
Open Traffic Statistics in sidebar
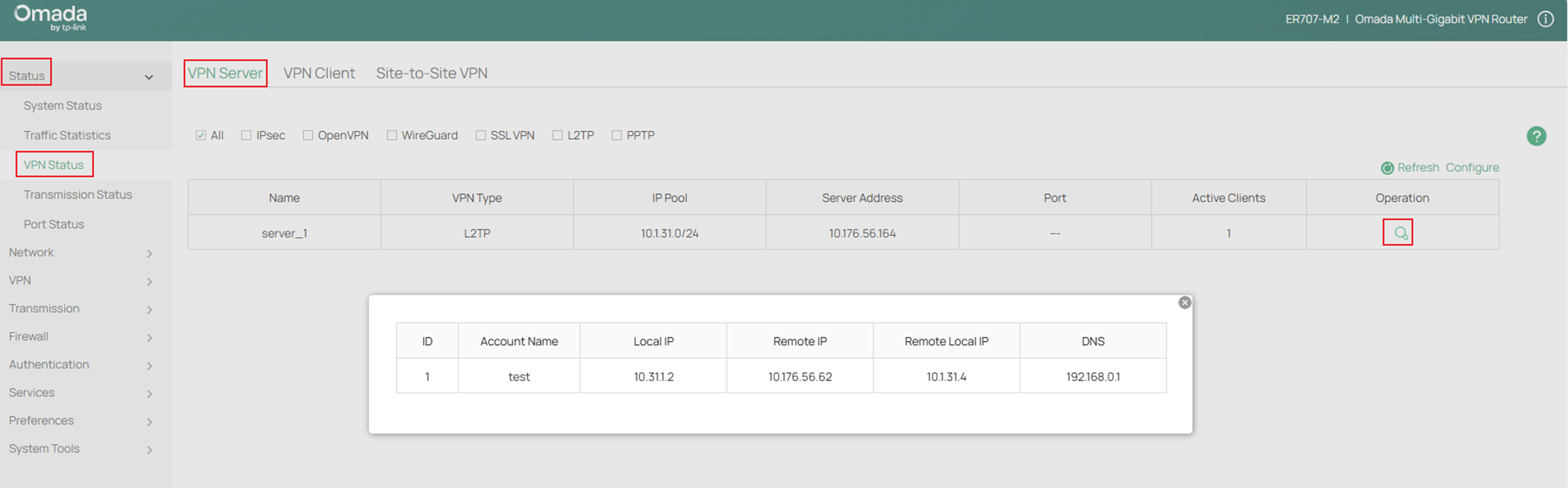pyautogui.click(x=67, y=135)
